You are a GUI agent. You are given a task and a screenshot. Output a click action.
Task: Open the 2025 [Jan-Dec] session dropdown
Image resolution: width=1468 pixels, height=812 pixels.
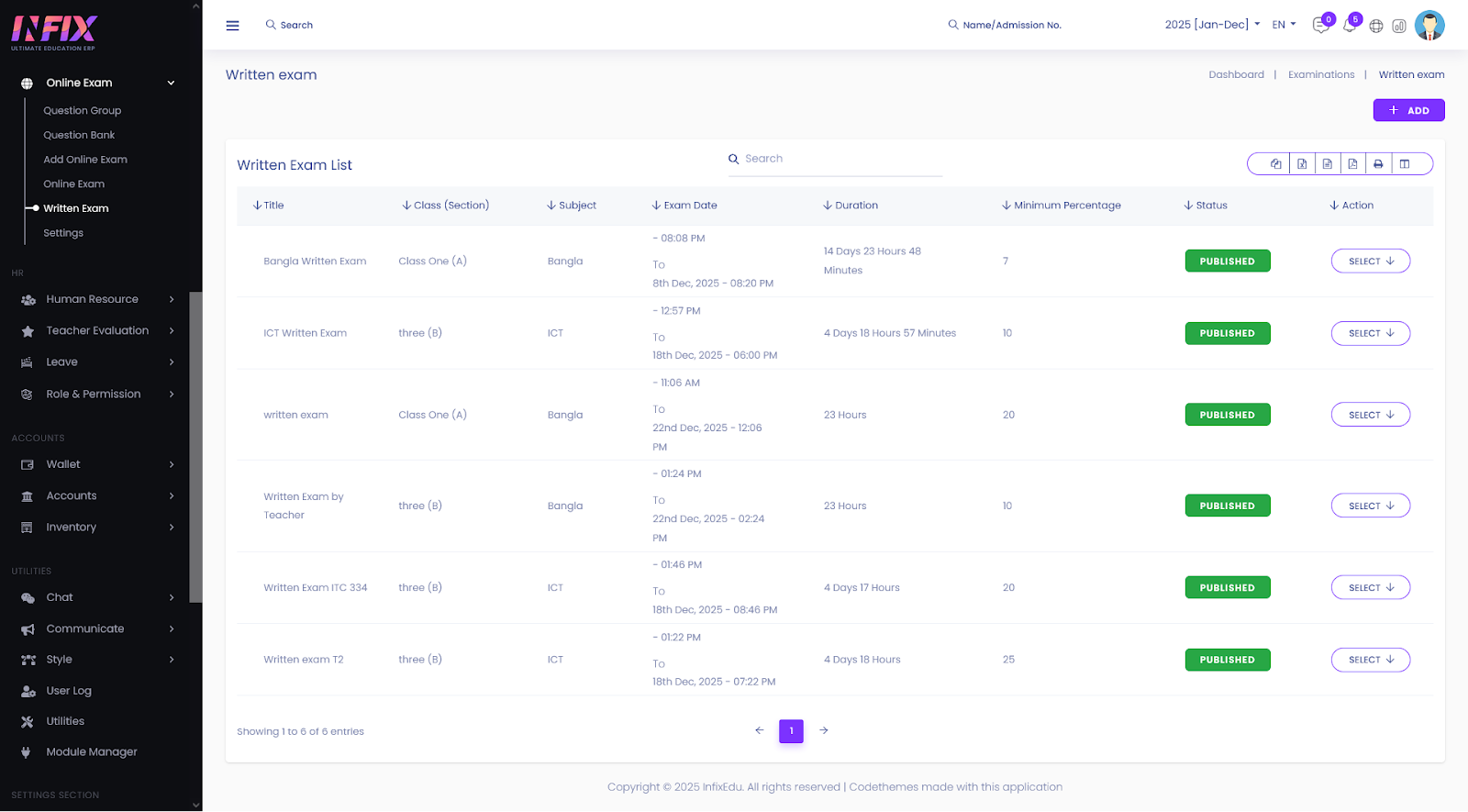click(1211, 25)
